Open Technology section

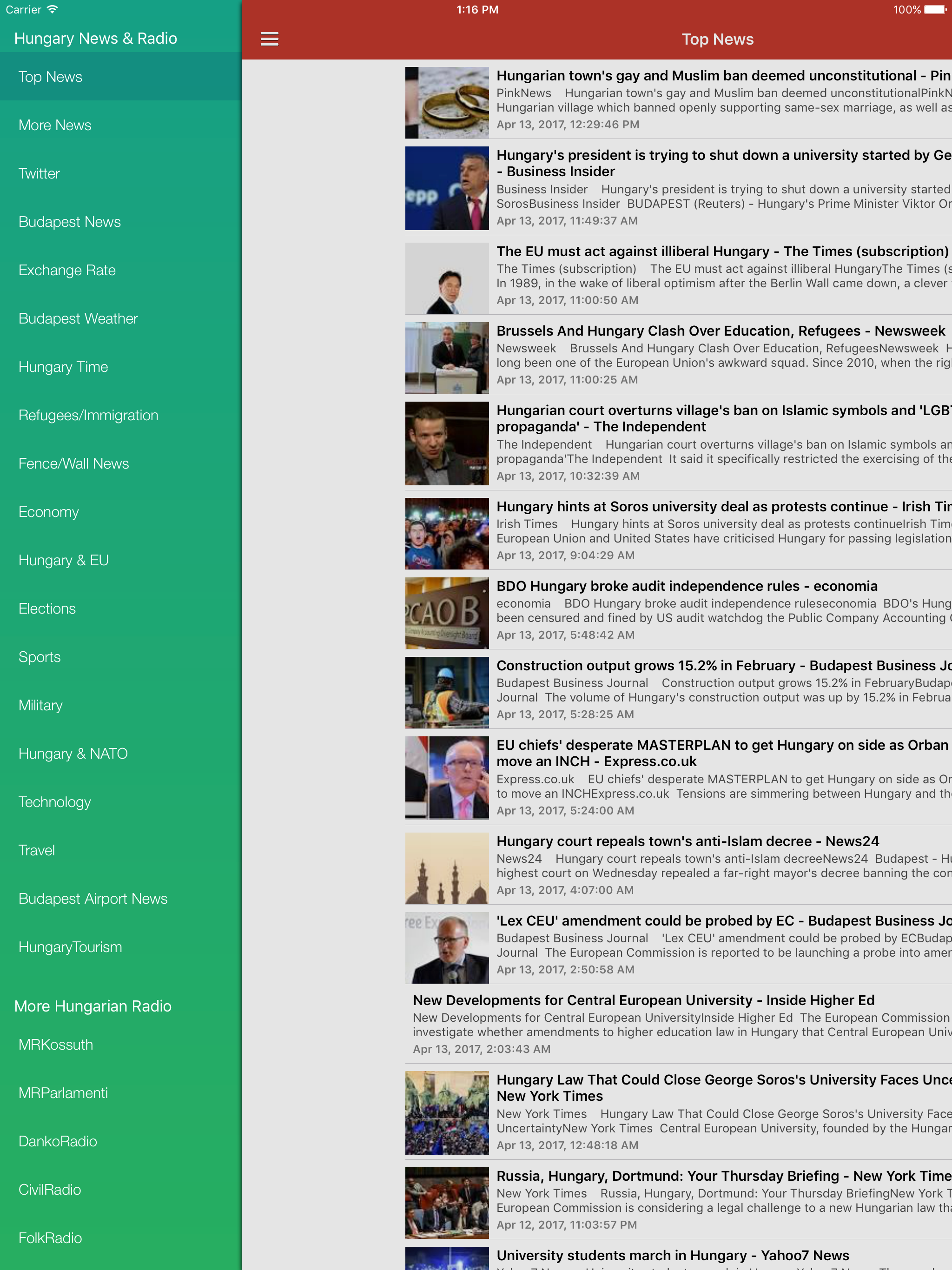(x=120, y=801)
